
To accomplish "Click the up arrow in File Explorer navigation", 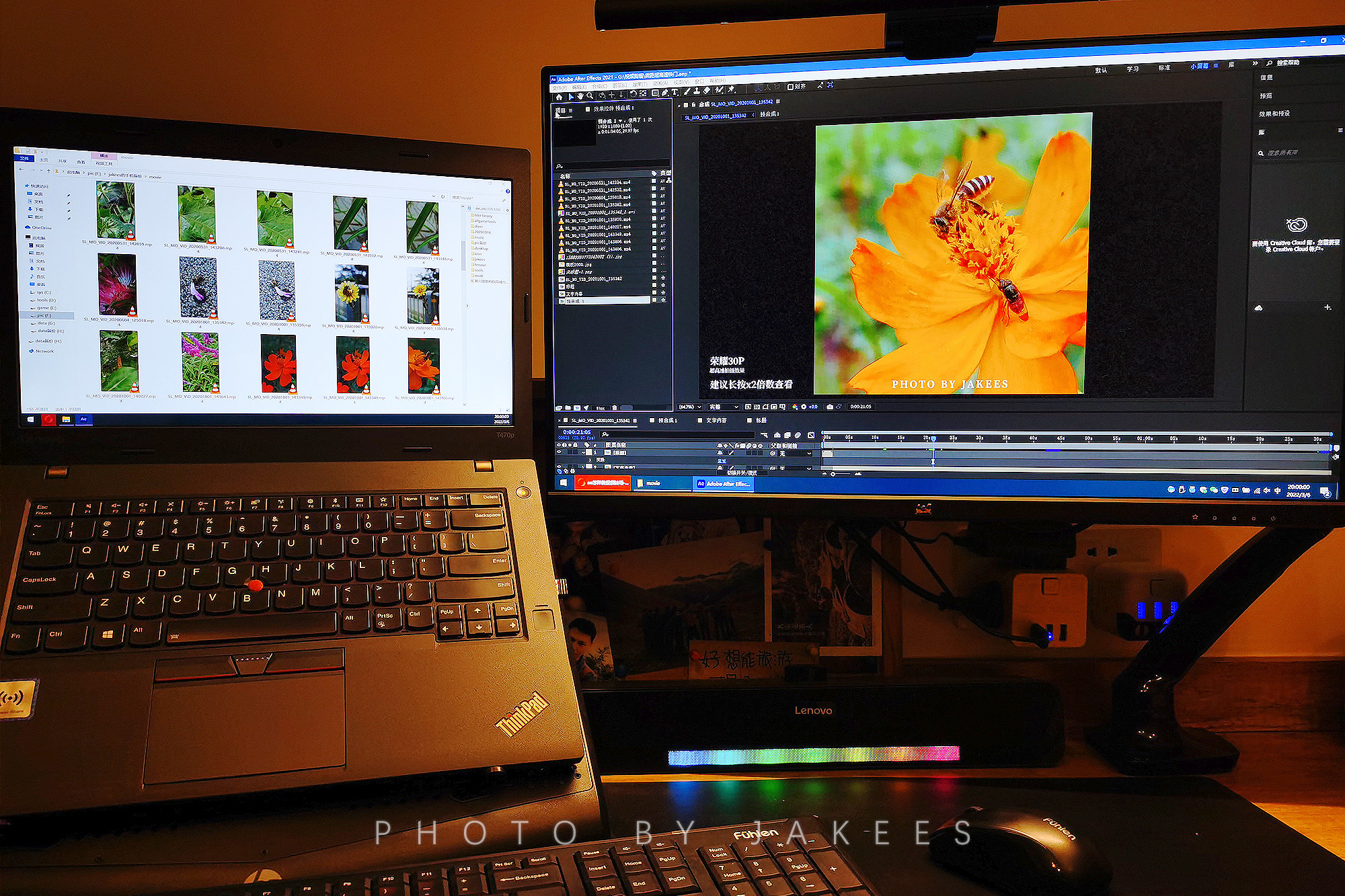I will click(48, 171).
